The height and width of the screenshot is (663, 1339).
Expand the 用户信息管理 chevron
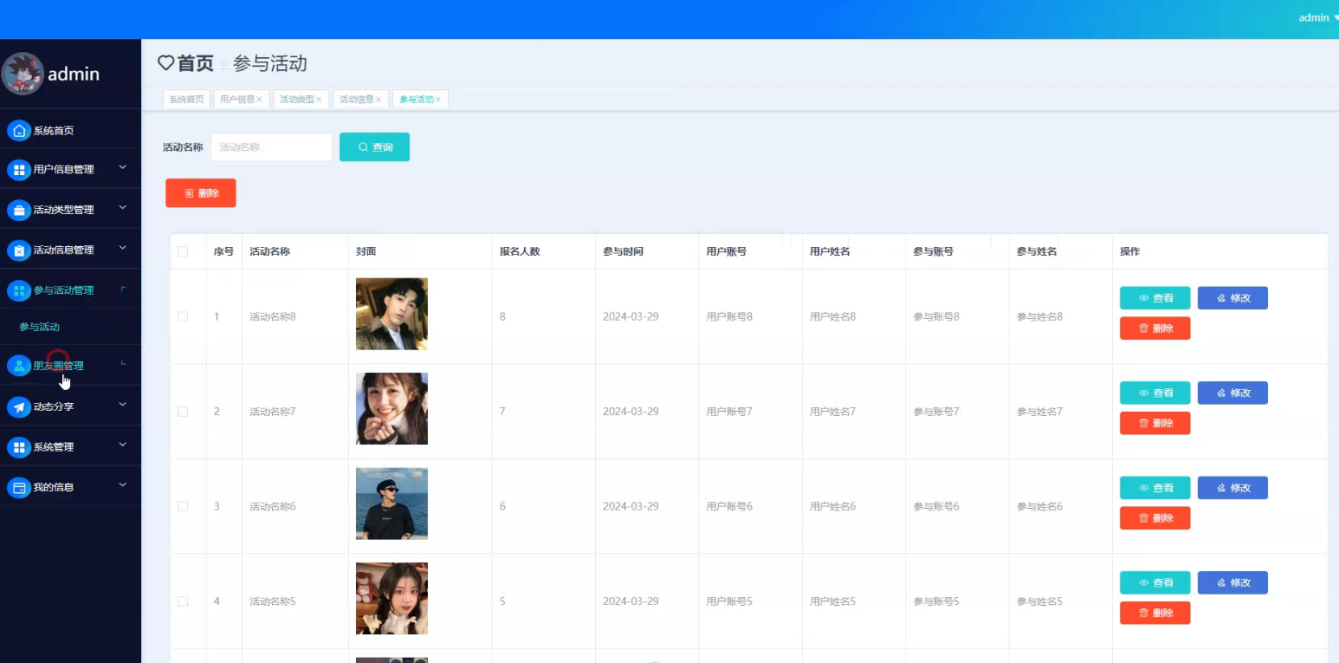(x=123, y=168)
